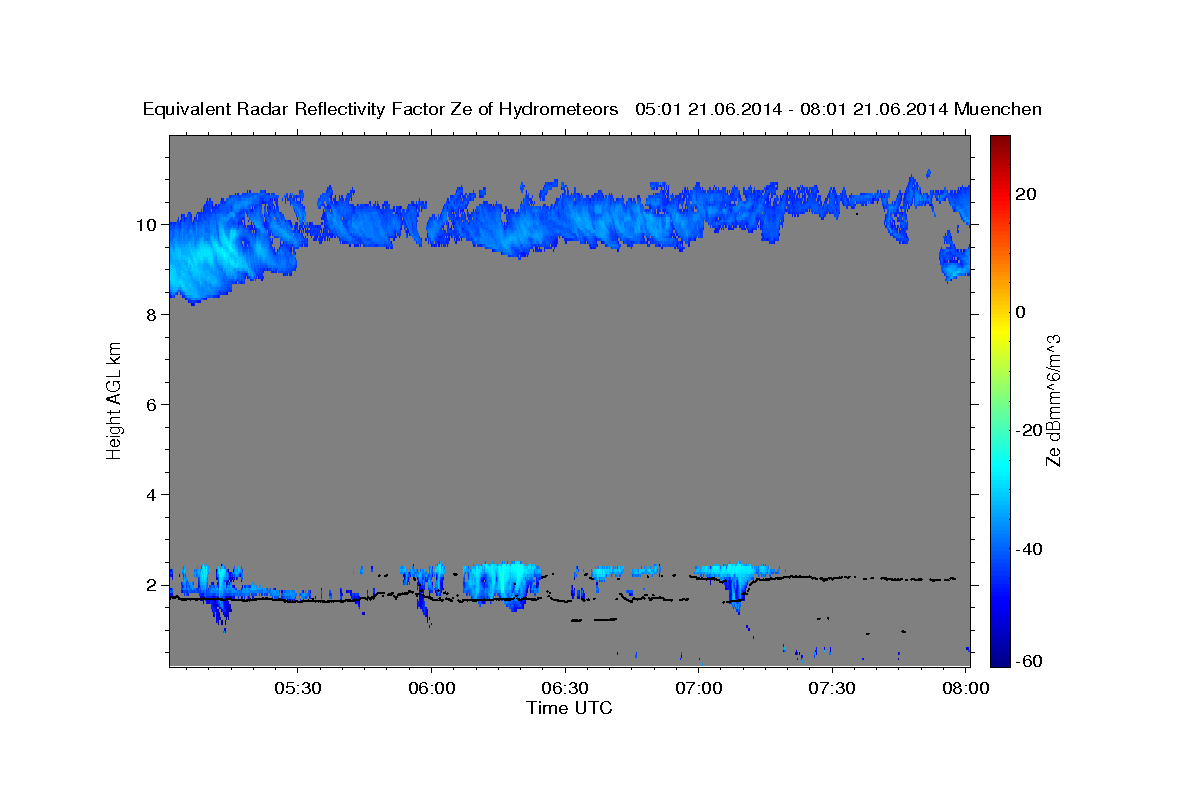Click the 05:30 time tick label
The image size is (1200, 800).
298,688
